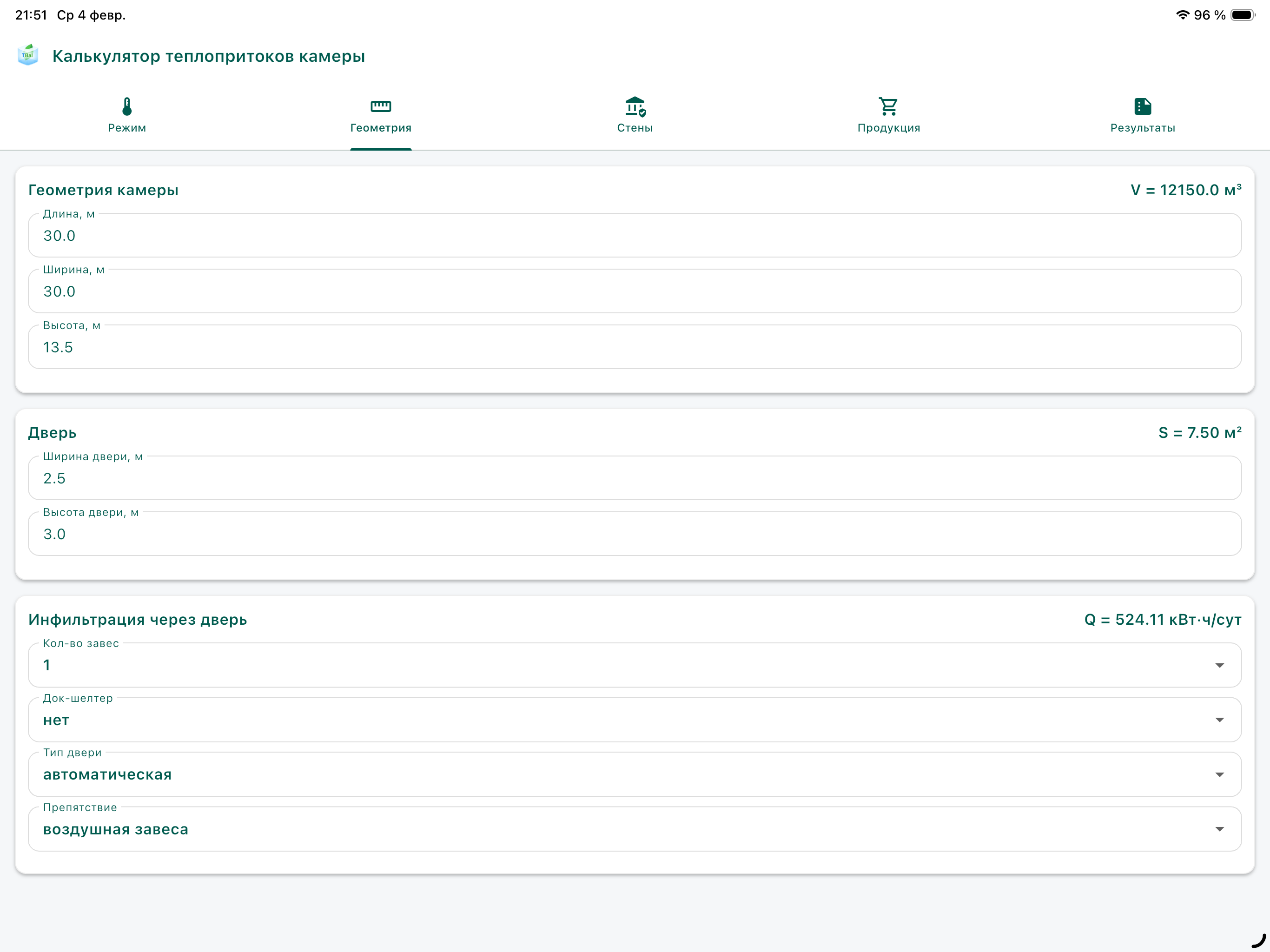Click the arrow in the Тип двери field
This screenshot has height=952, width=1270.
tap(1219, 774)
